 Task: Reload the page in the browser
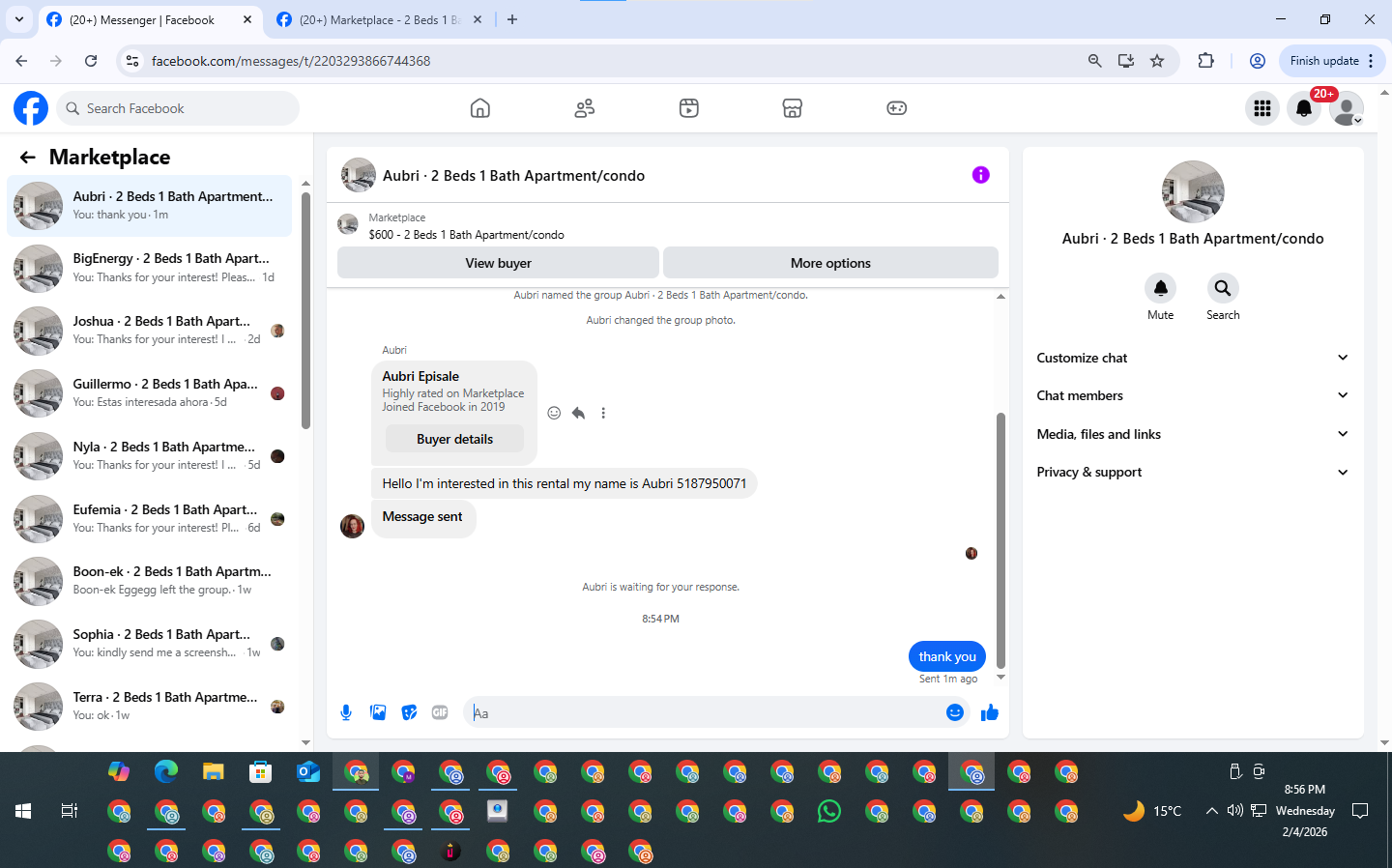(x=91, y=61)
